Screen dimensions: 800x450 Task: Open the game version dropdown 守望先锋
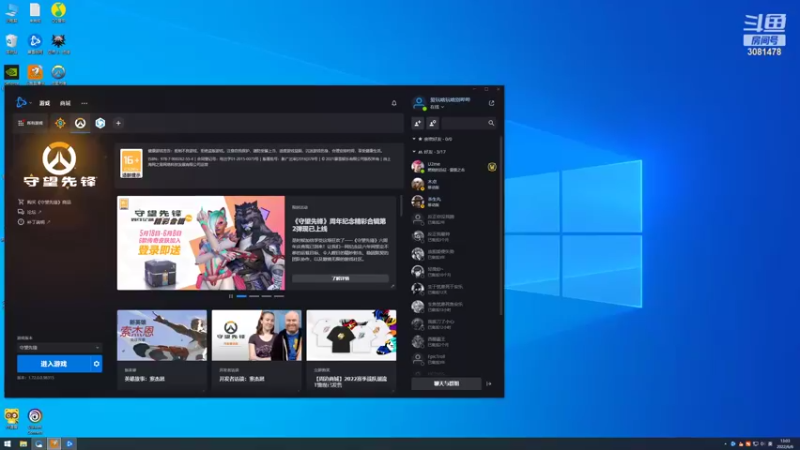coord(59,347)
